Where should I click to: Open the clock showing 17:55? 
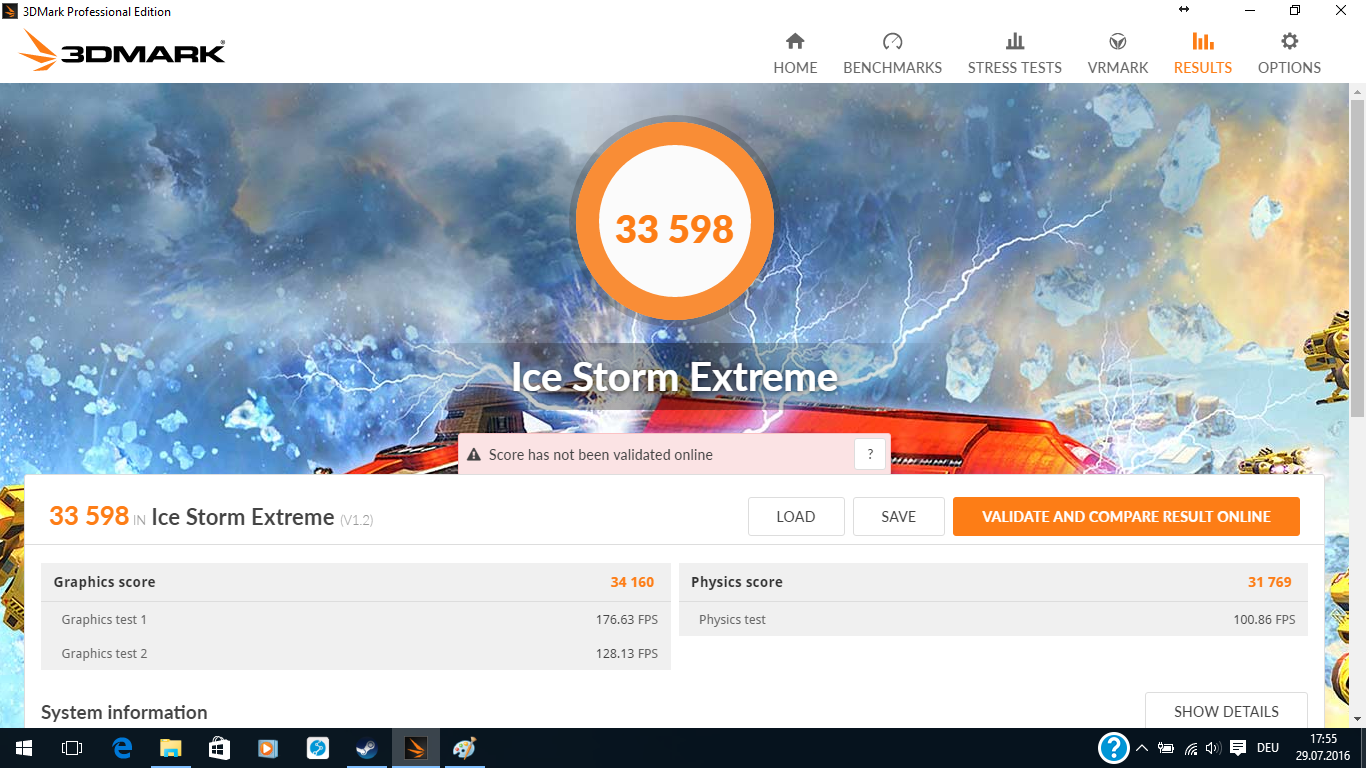coord(1324,748)
